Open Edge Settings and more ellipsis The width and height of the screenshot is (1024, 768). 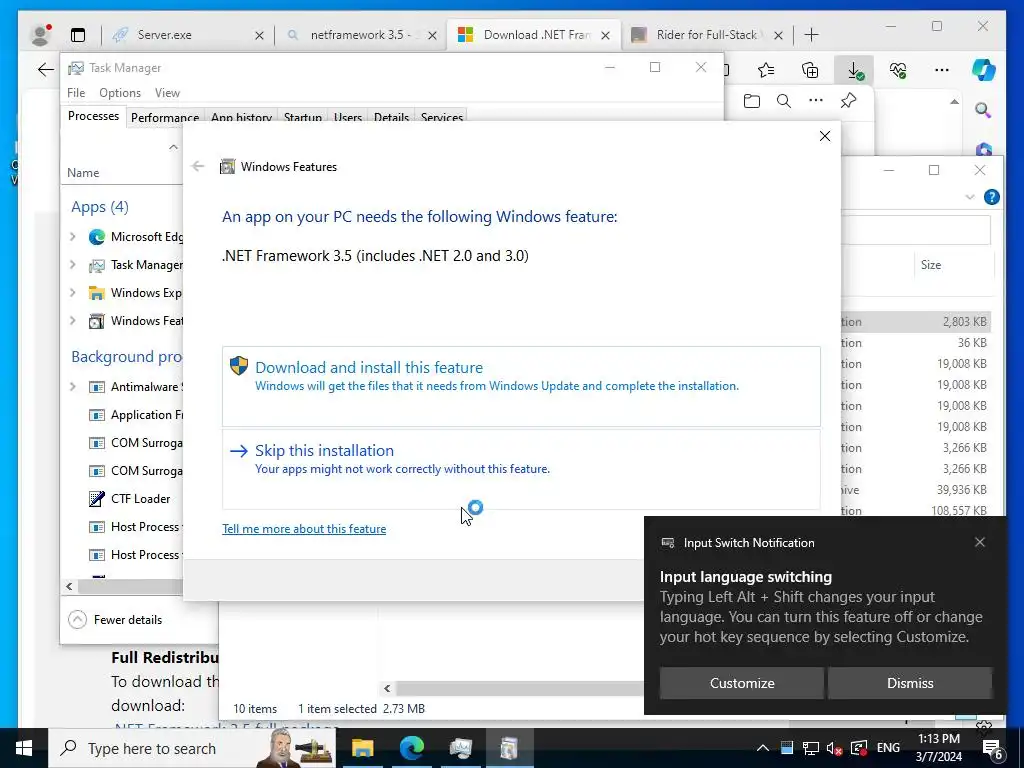942,70
